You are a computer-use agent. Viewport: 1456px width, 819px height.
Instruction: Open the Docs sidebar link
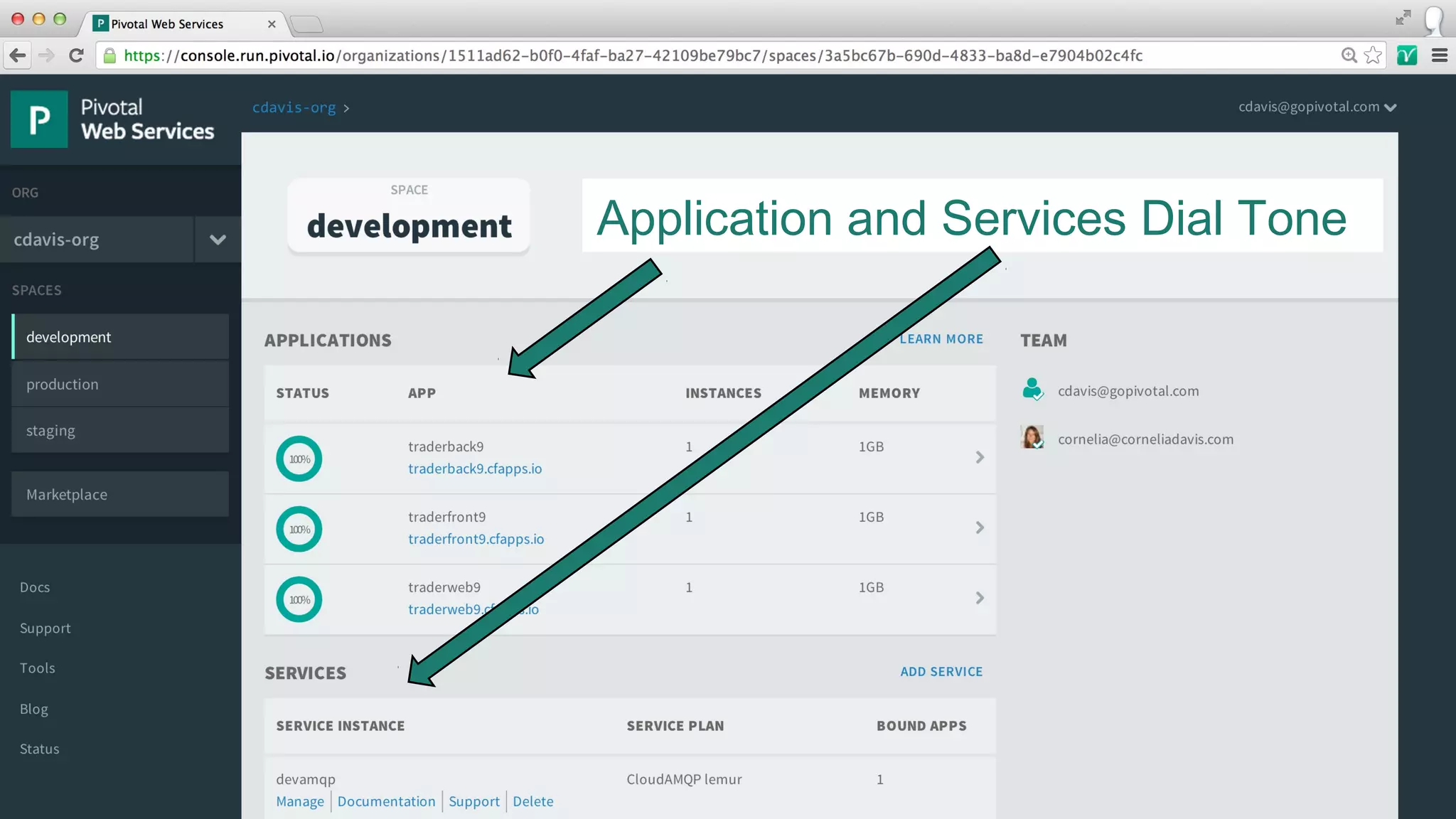35,587
